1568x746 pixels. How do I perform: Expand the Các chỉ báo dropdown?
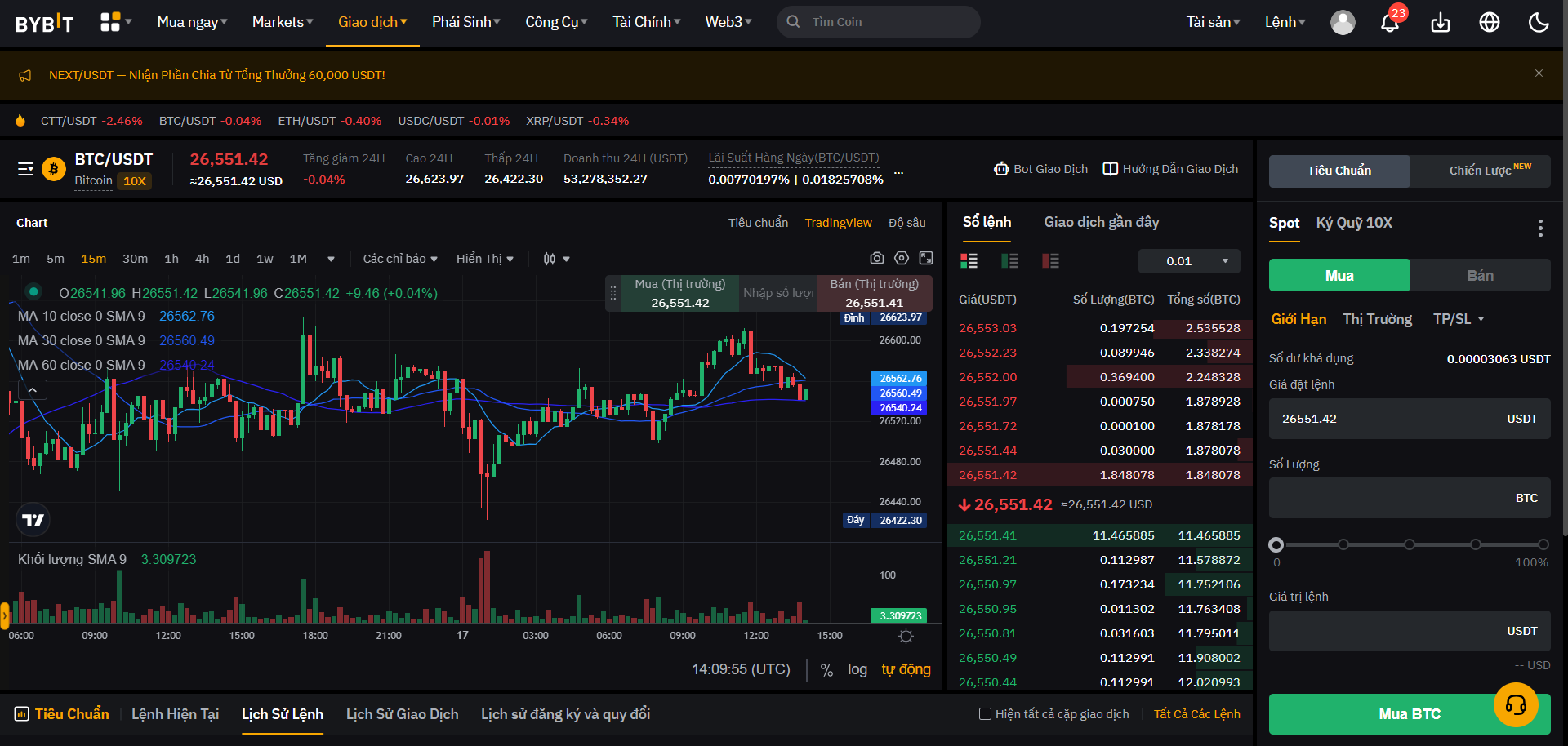tap(400, 259)
